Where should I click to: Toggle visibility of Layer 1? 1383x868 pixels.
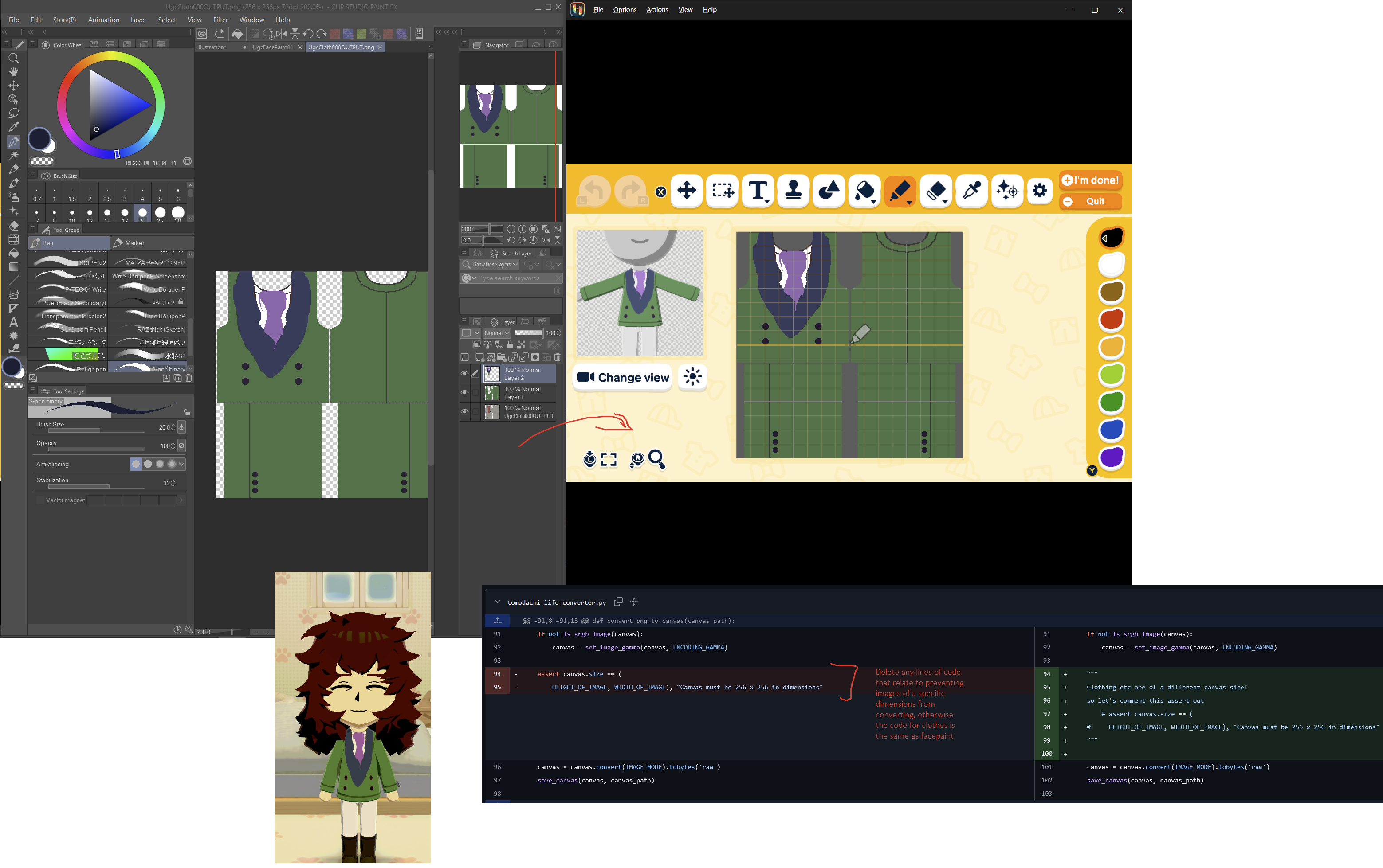[x=465, y=393]
